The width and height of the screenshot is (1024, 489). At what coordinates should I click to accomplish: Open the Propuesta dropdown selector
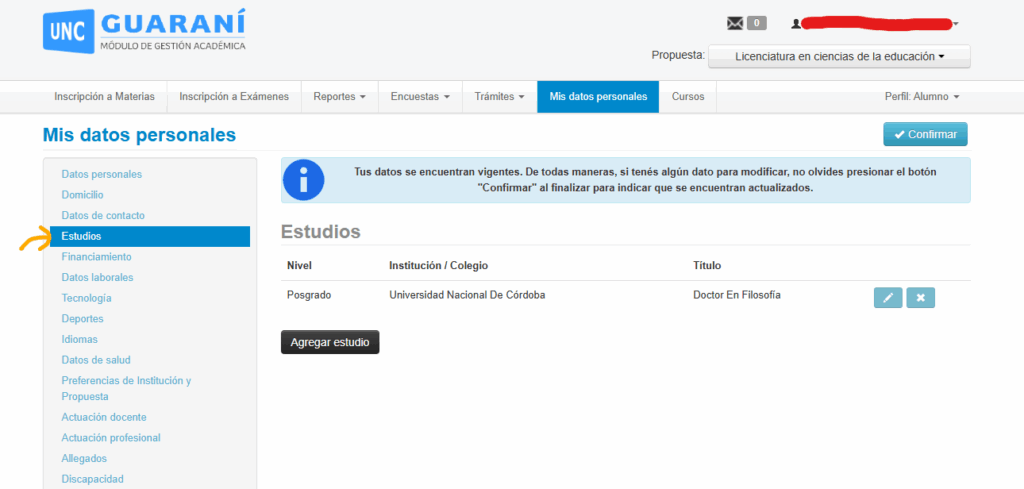(839, 57)
